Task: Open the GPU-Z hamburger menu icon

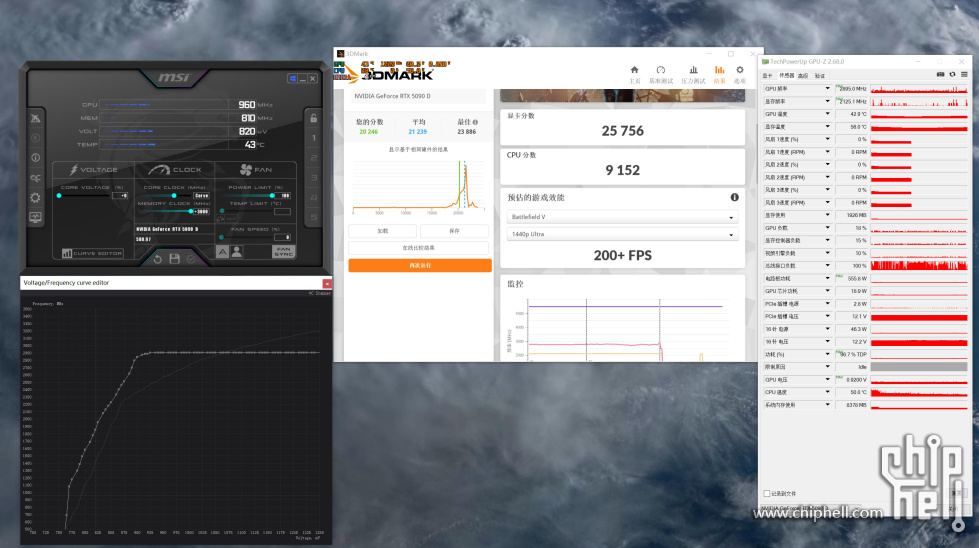Action: [964, 74]
